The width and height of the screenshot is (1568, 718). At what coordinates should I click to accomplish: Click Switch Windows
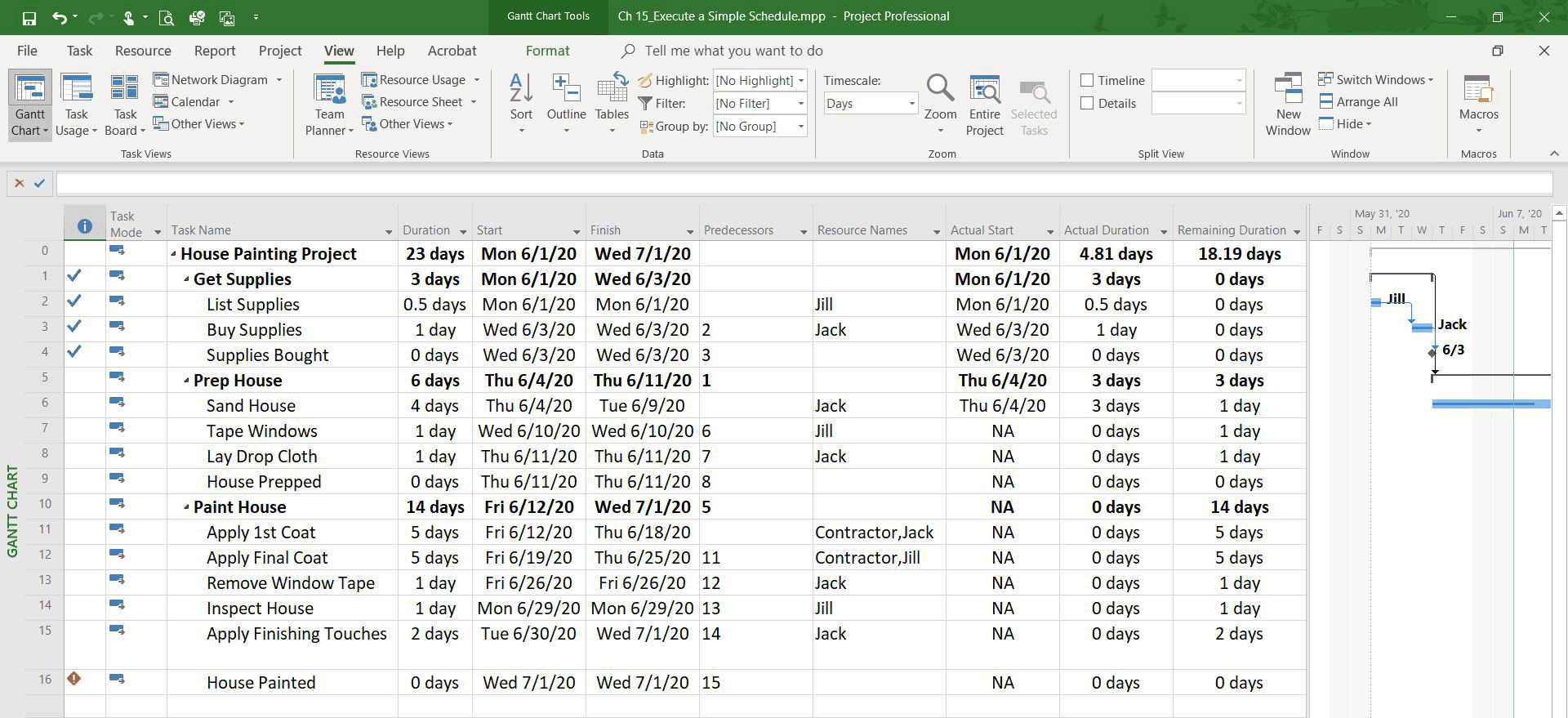[1376, 79]
